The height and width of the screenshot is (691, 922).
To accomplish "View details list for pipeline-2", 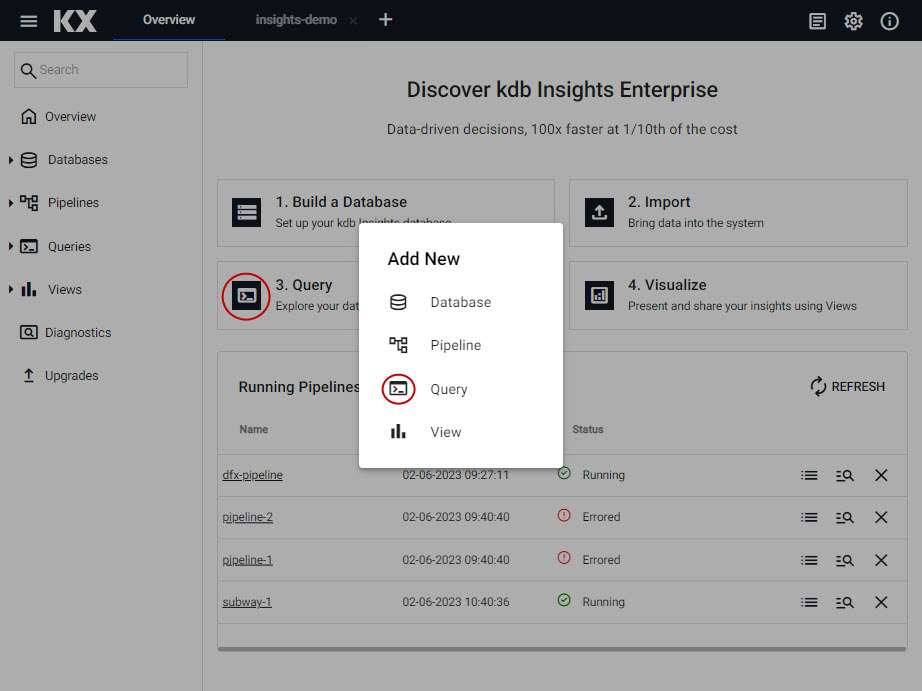I will [x=809, y=518].
